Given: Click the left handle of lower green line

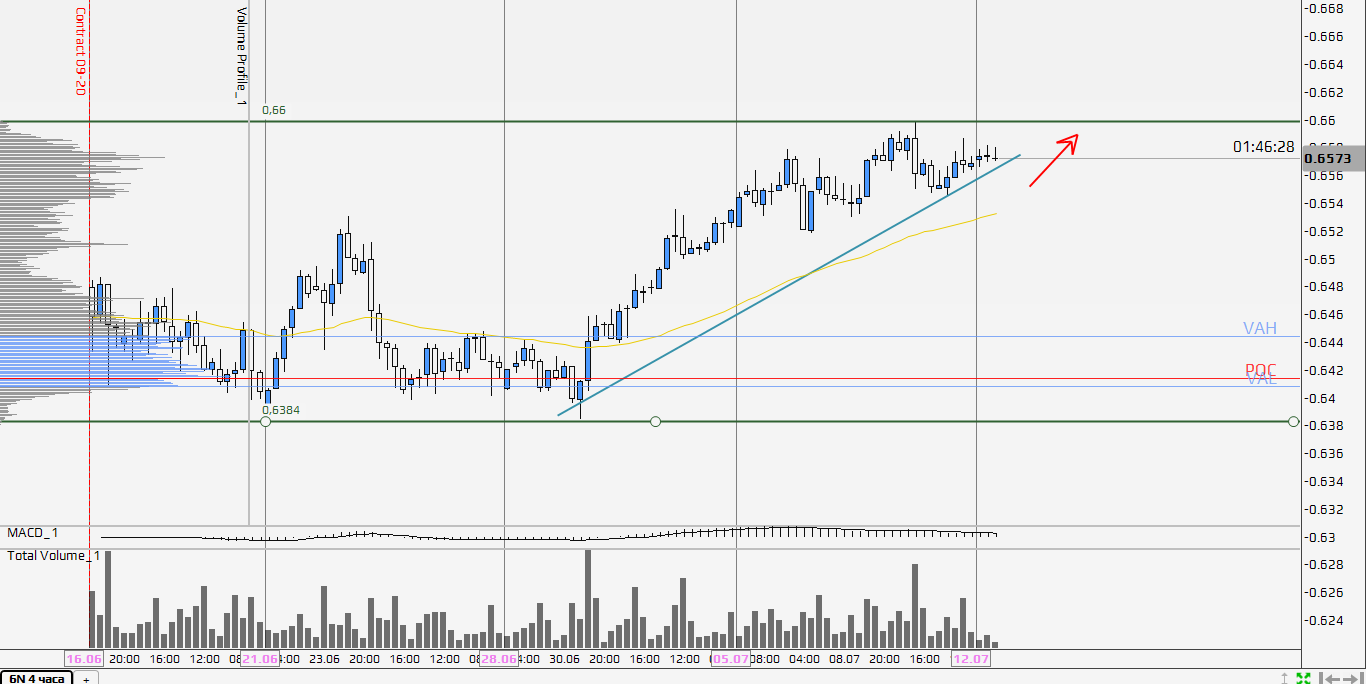Looking at the screenshot, I should (x=265, y=422).
